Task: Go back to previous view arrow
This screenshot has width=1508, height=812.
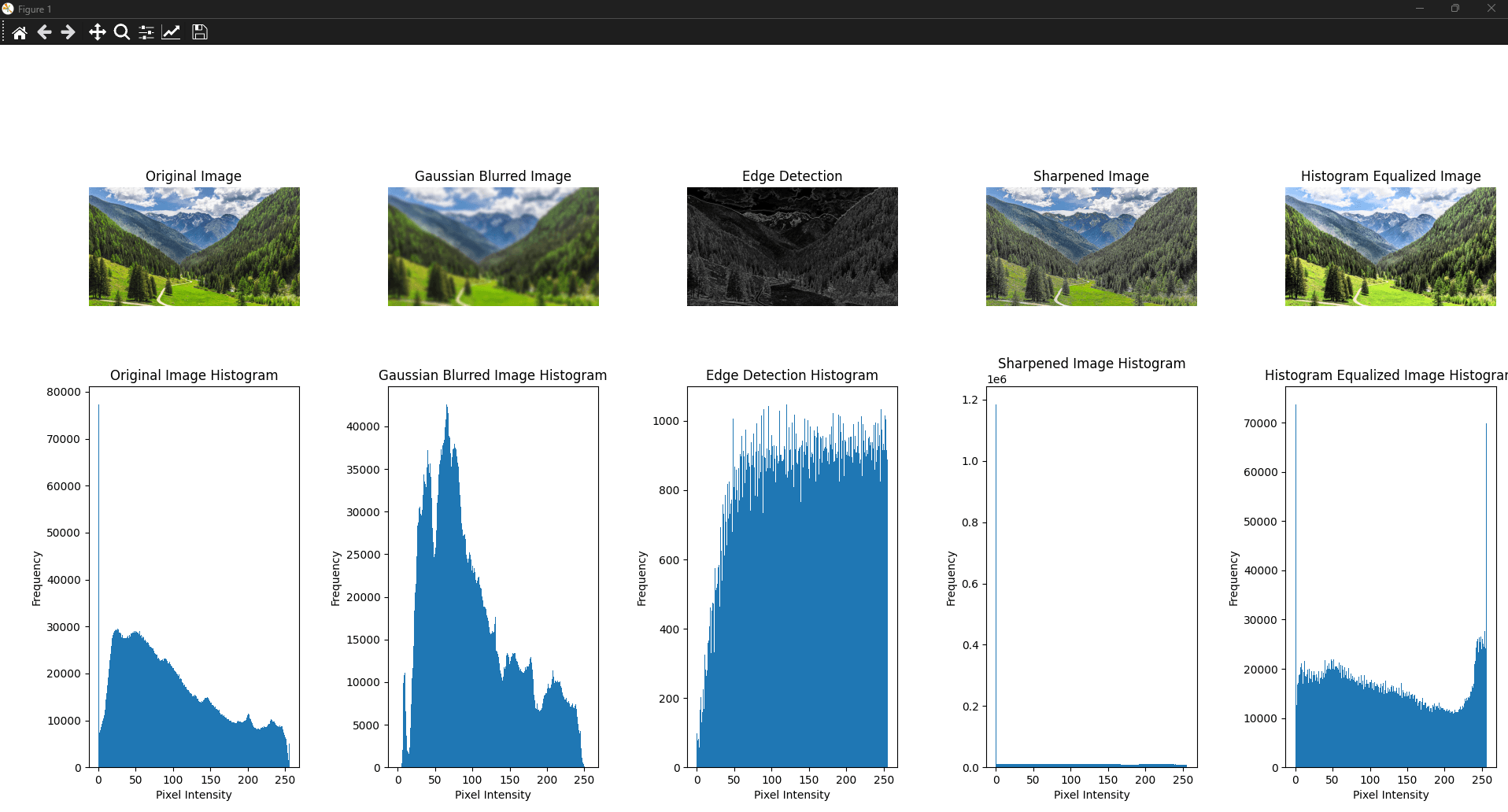Action: click(44, 32)
